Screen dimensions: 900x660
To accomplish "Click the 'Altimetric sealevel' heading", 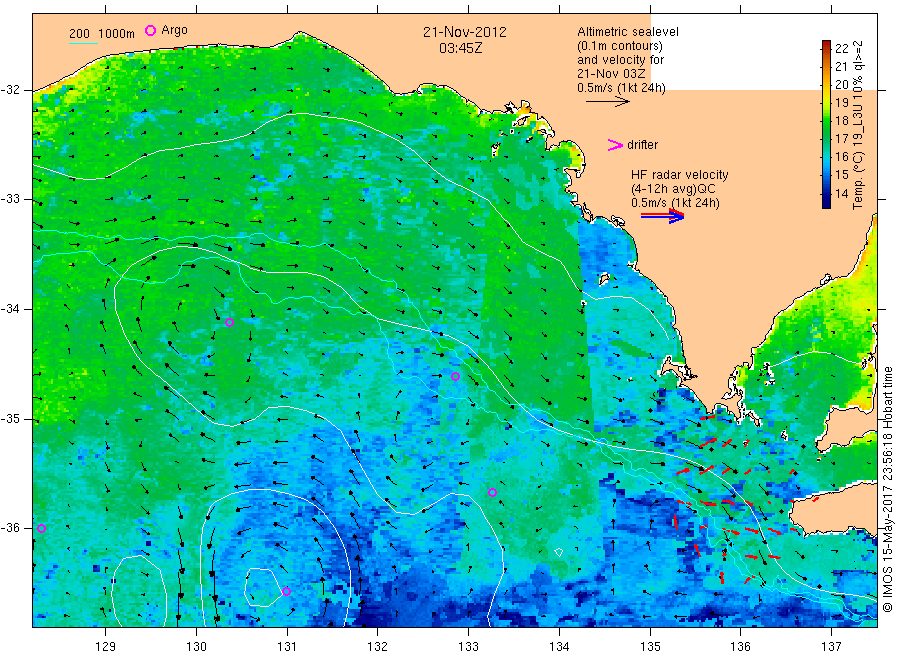I will point(628,32).
